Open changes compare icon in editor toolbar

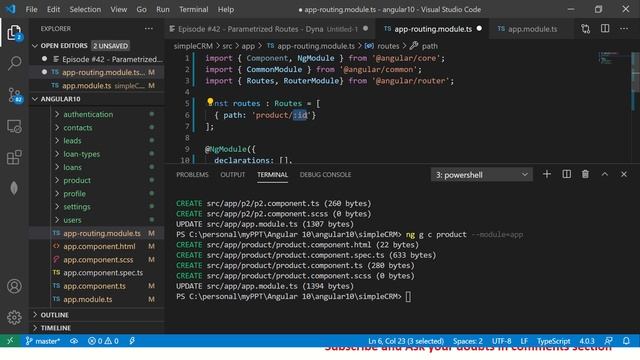pos(586,29)
